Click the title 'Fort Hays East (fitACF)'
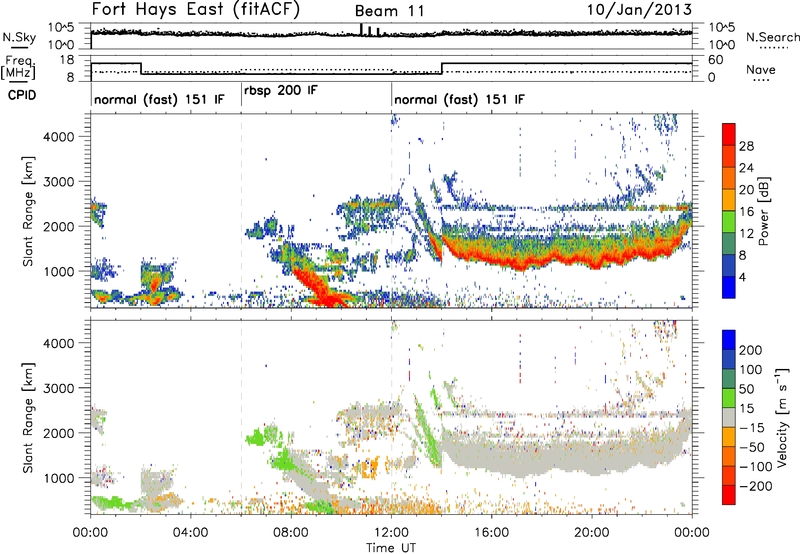 coord(196,9)
